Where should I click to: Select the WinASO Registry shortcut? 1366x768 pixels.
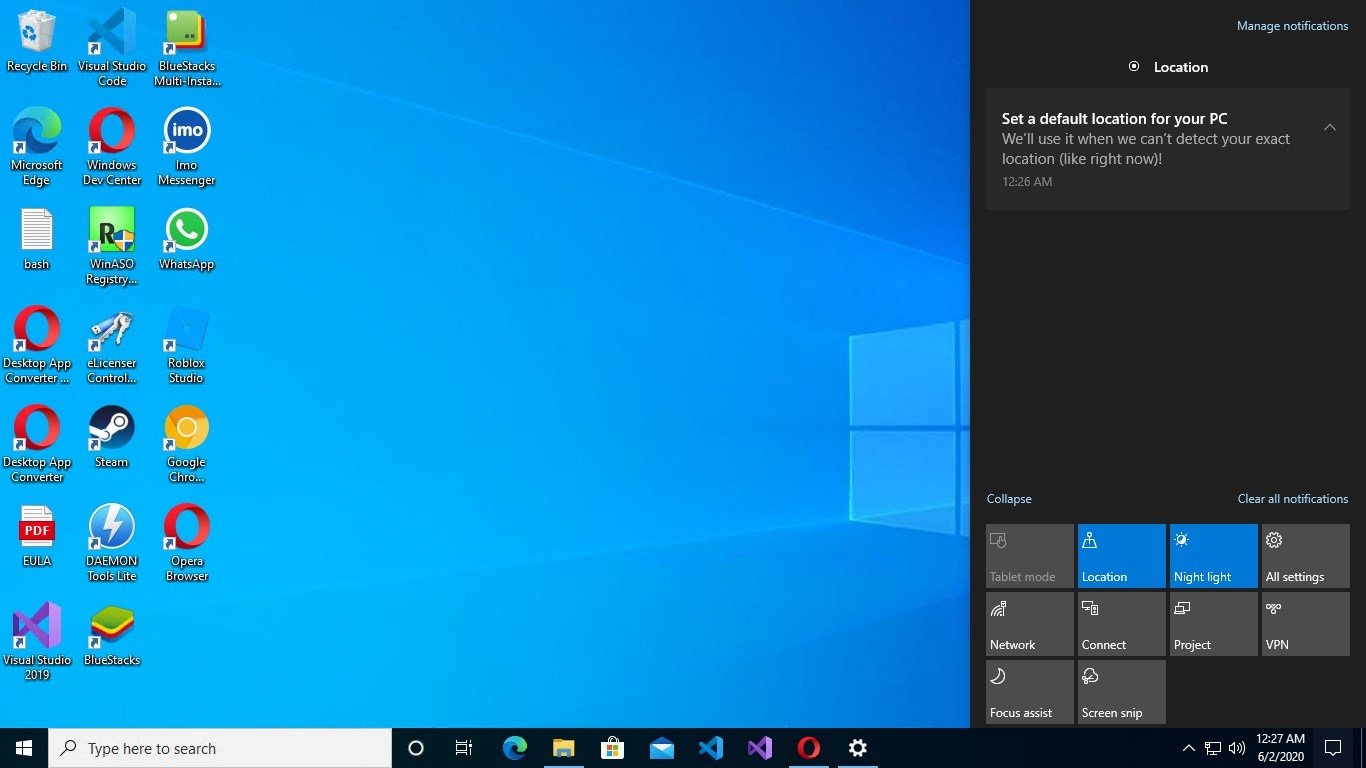click(x=112, y=246)
